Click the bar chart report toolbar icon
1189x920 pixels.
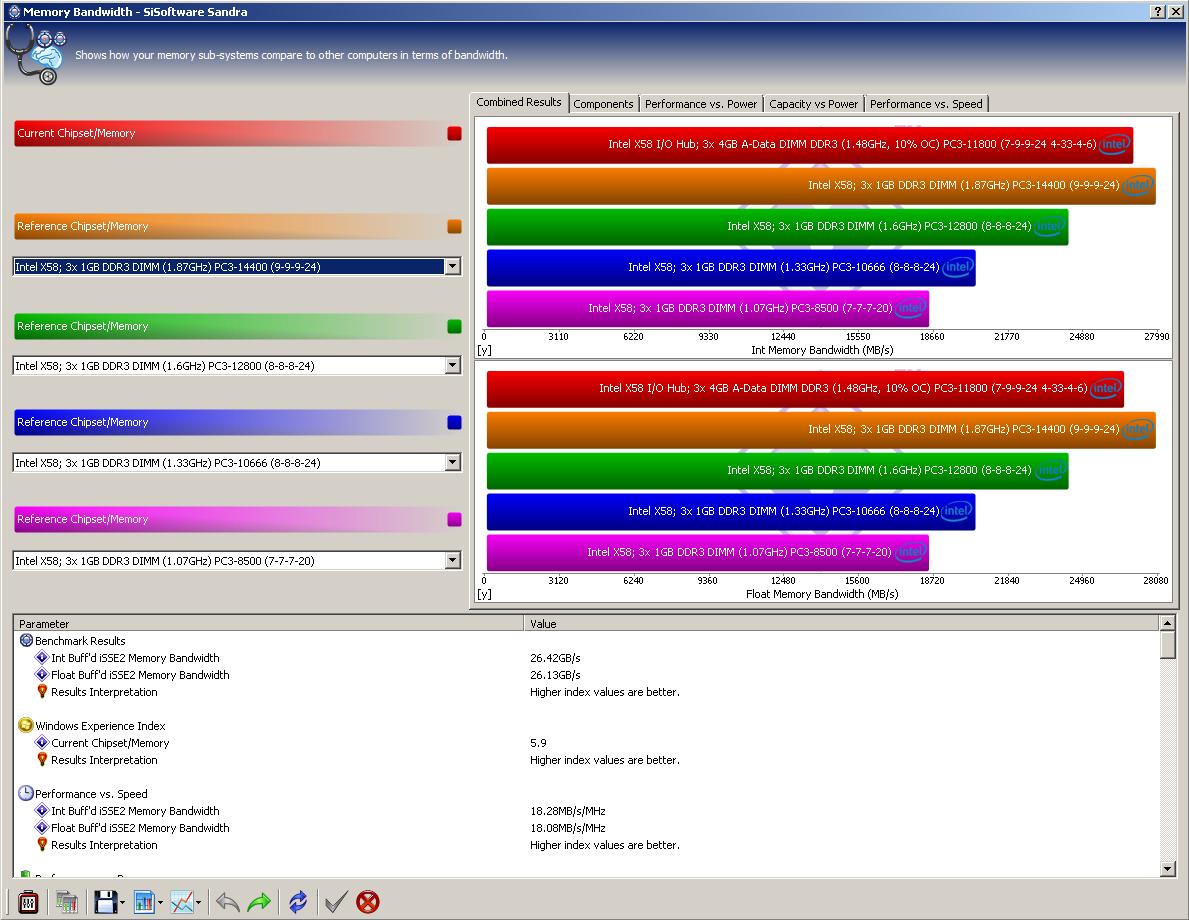144,902
